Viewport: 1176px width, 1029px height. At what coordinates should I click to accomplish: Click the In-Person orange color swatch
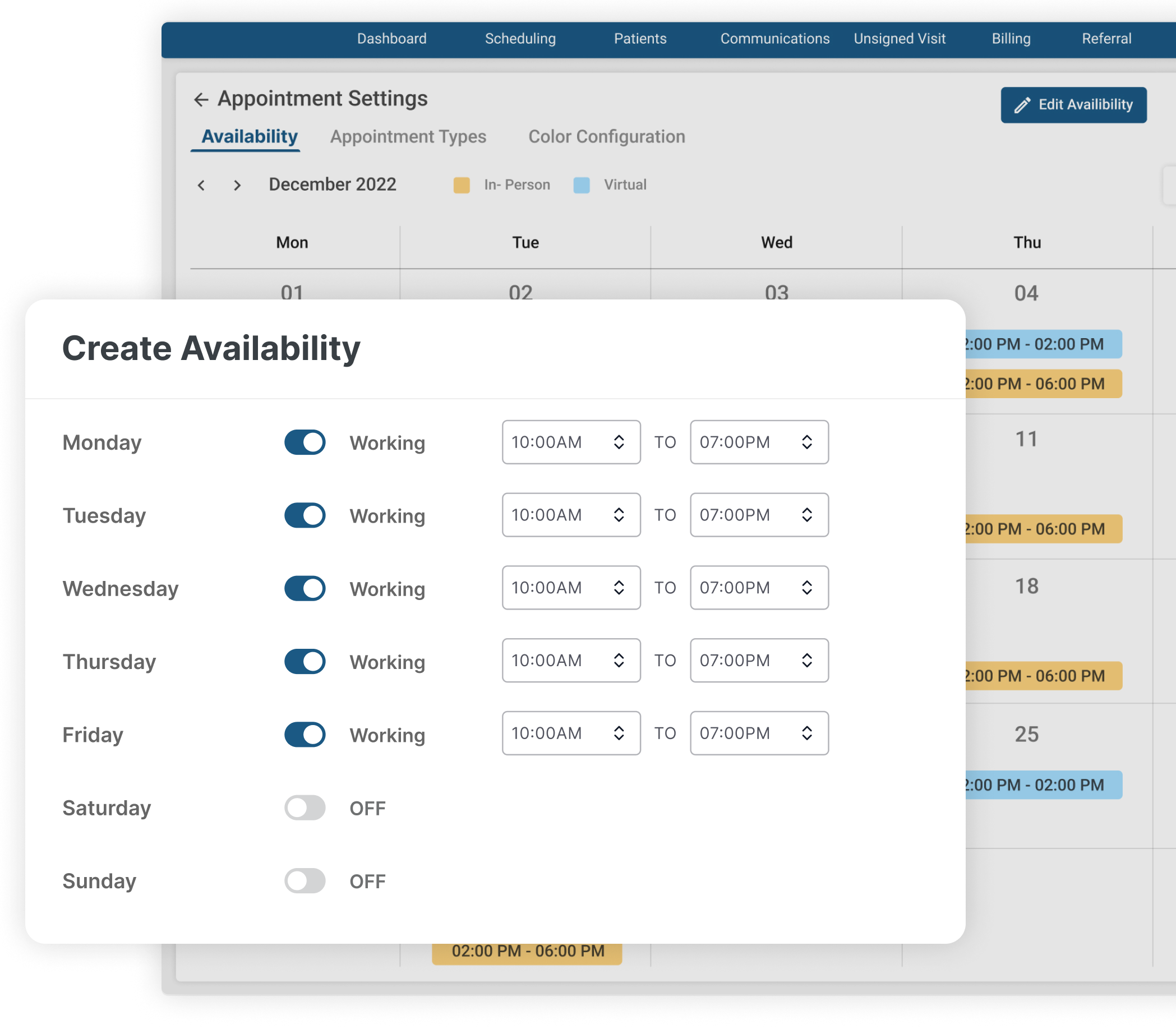point(462,185)
